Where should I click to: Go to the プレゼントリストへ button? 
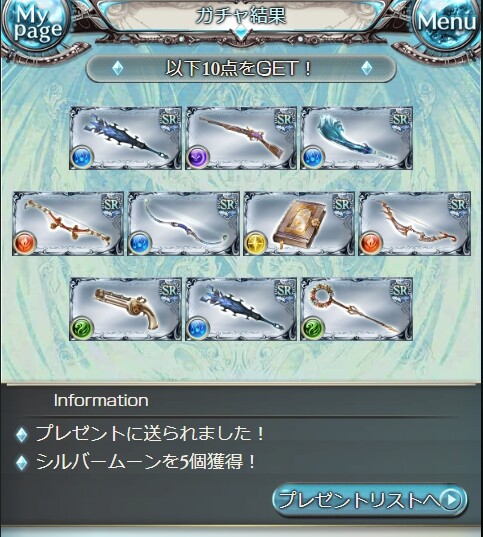[x=370, y=500]
